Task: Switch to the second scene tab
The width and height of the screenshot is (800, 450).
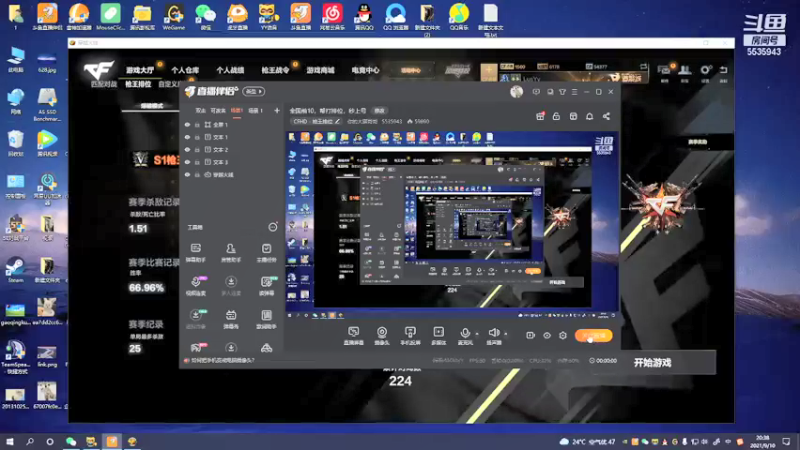Action: pyautogui.click(x=218, y=110)
